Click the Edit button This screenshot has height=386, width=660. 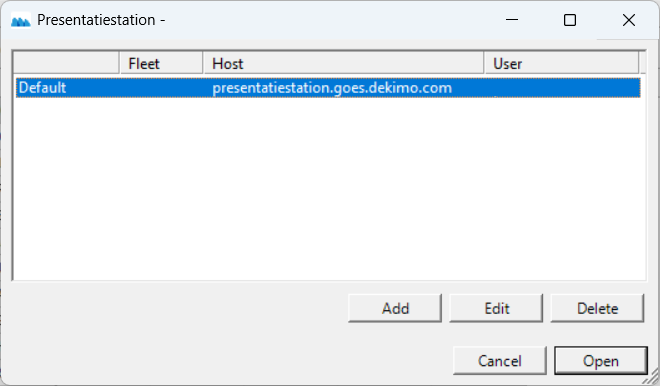(x=496, y=308)
